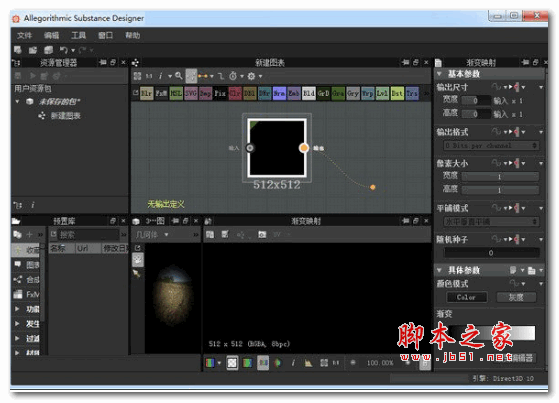Click the 像素大小 宽度 slider
Viewport: 559px width, 403px height.
500,176
